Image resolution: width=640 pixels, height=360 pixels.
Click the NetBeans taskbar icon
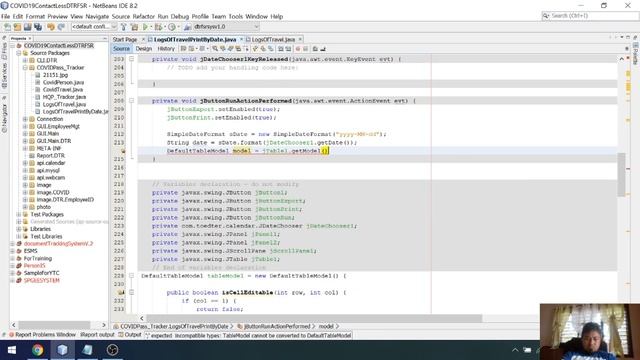coord(62,350)
